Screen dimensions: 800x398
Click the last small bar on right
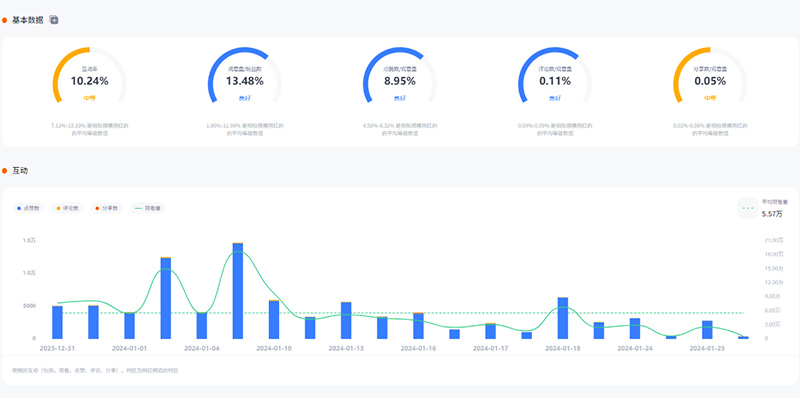[x=743, y=337]
